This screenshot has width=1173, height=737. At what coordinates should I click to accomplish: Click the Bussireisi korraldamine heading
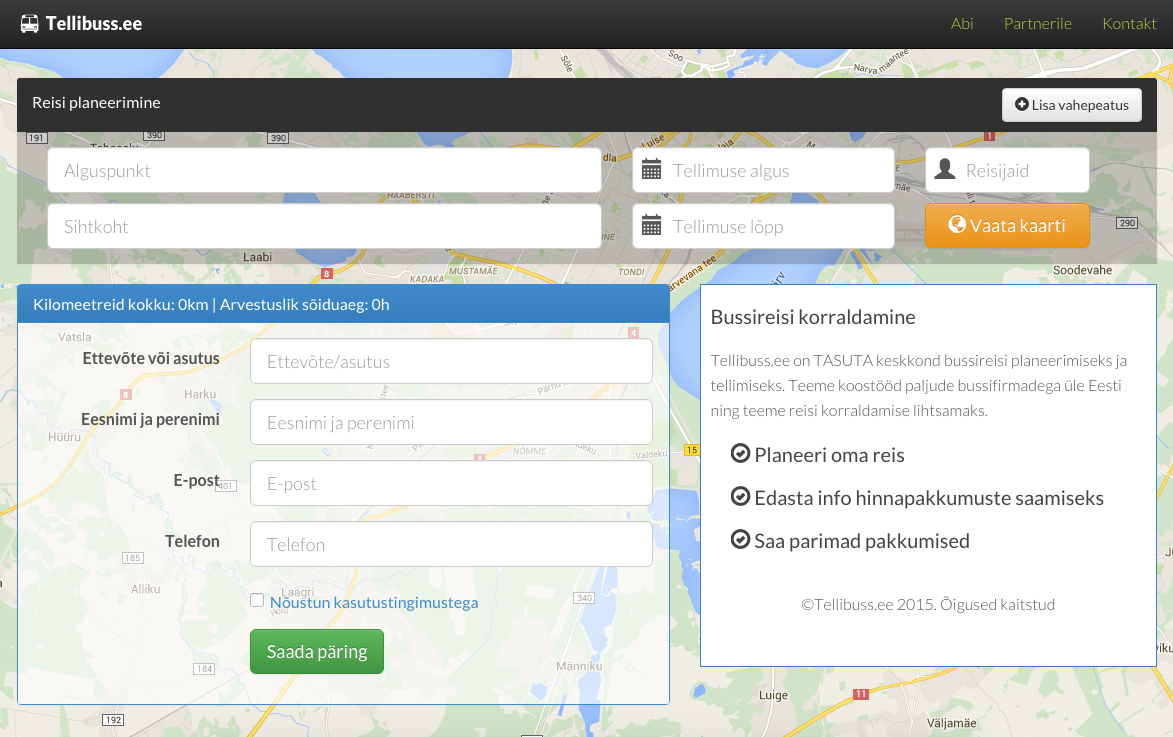[813, 317]
